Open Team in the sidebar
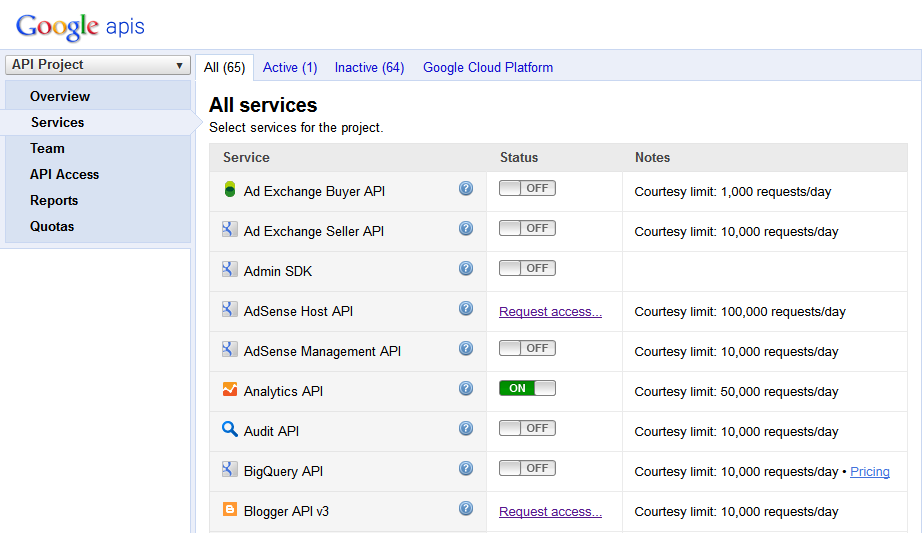The width and height of the screenshot is (922, 533). click(x=48, y=148)
